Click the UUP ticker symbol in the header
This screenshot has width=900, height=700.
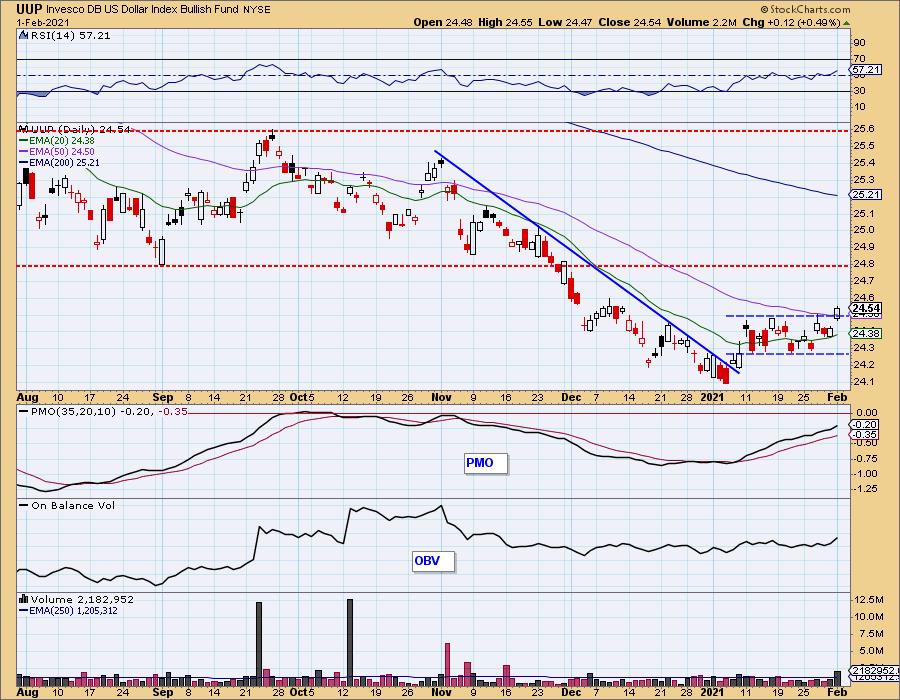click(x=29, y=9)
